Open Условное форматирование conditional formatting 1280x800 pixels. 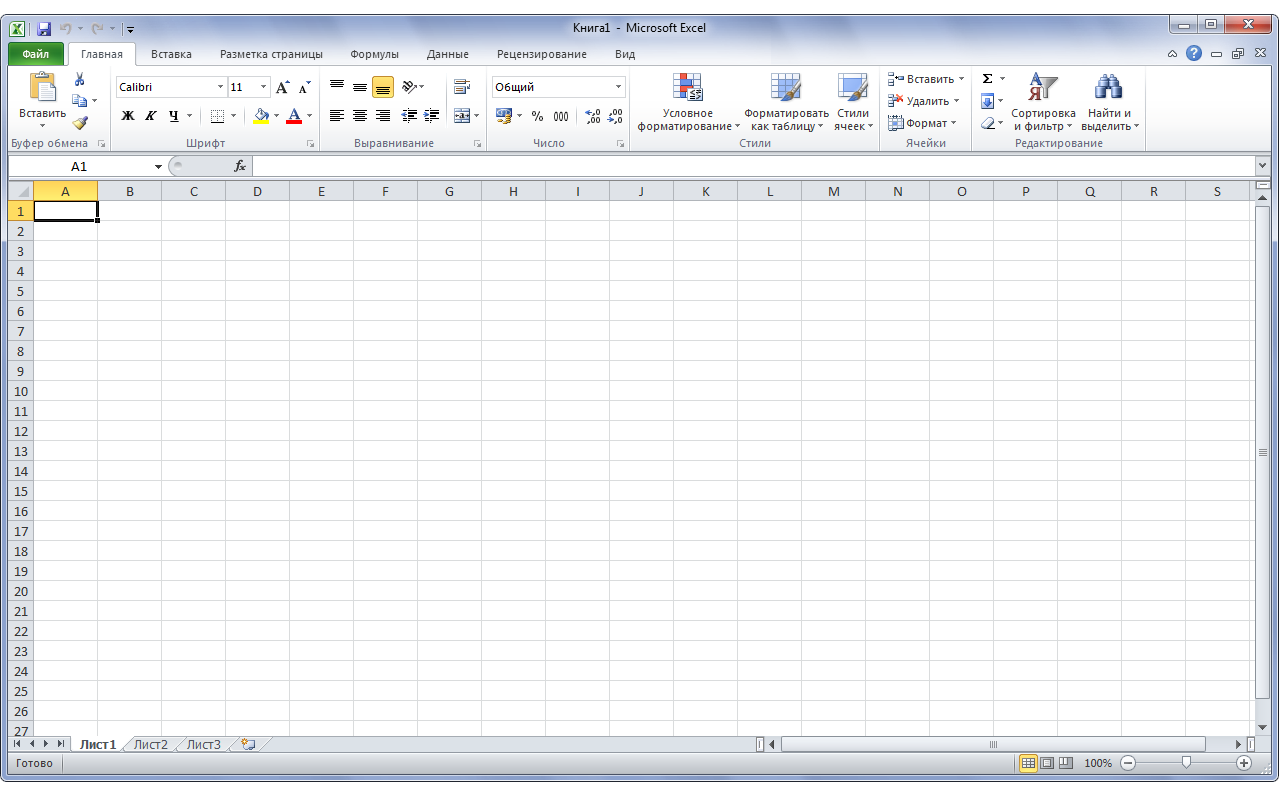click(688, 102)
